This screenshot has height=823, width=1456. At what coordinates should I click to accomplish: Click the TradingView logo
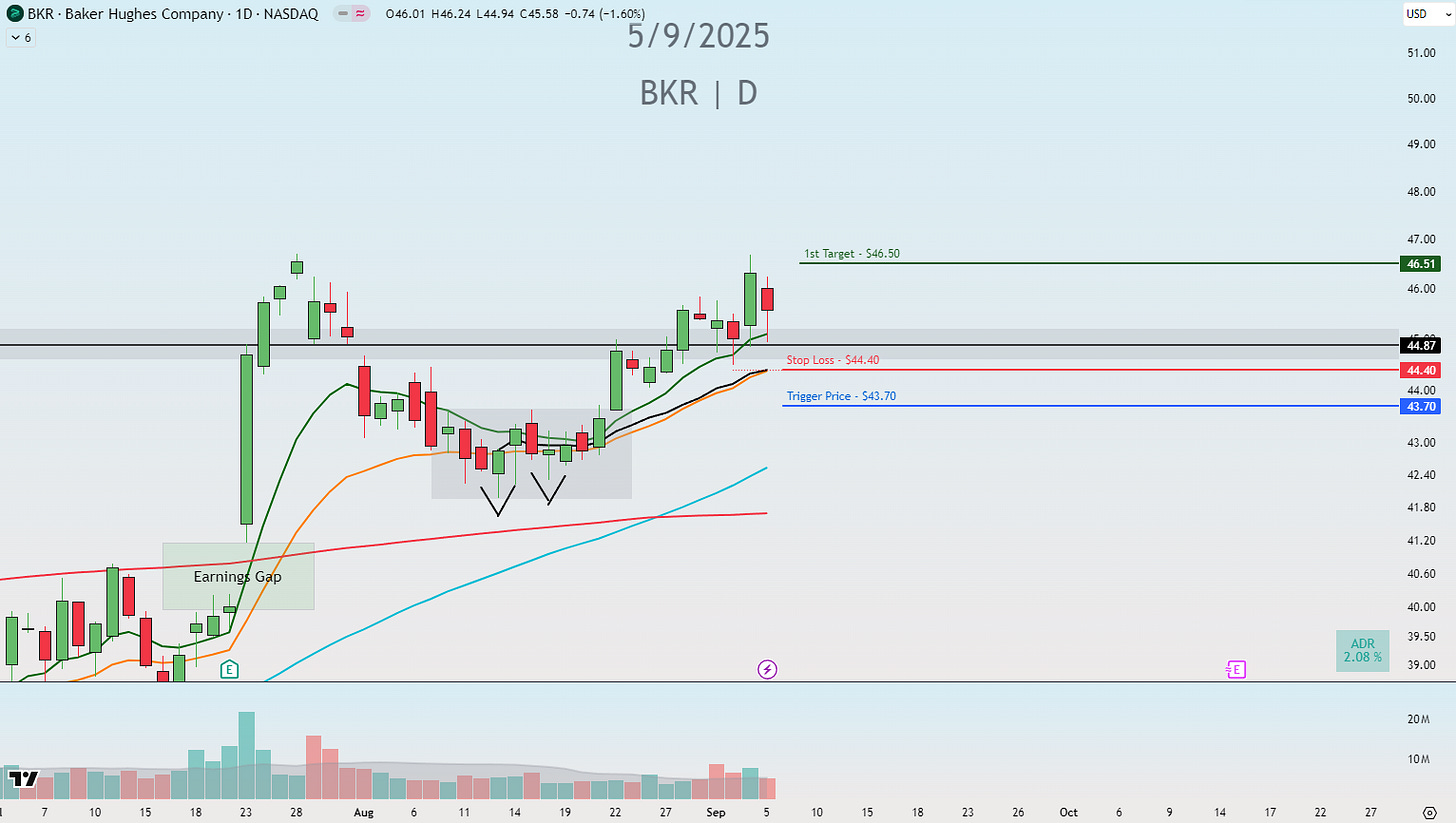point(23,778)
